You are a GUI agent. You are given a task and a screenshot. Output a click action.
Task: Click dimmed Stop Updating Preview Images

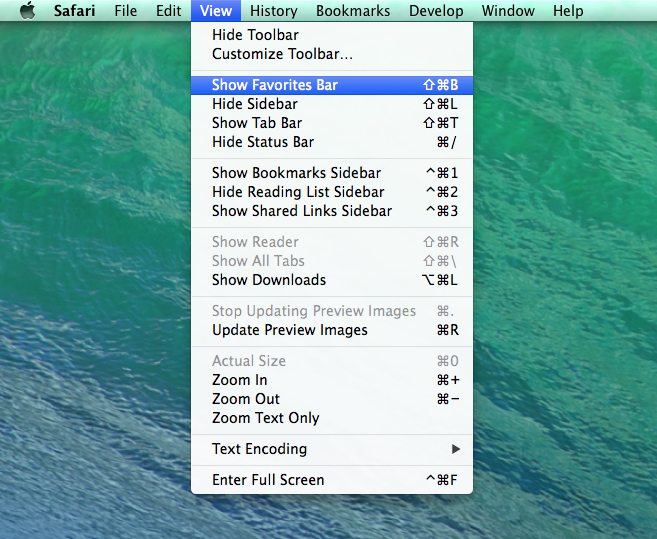(x=331, y=311)
